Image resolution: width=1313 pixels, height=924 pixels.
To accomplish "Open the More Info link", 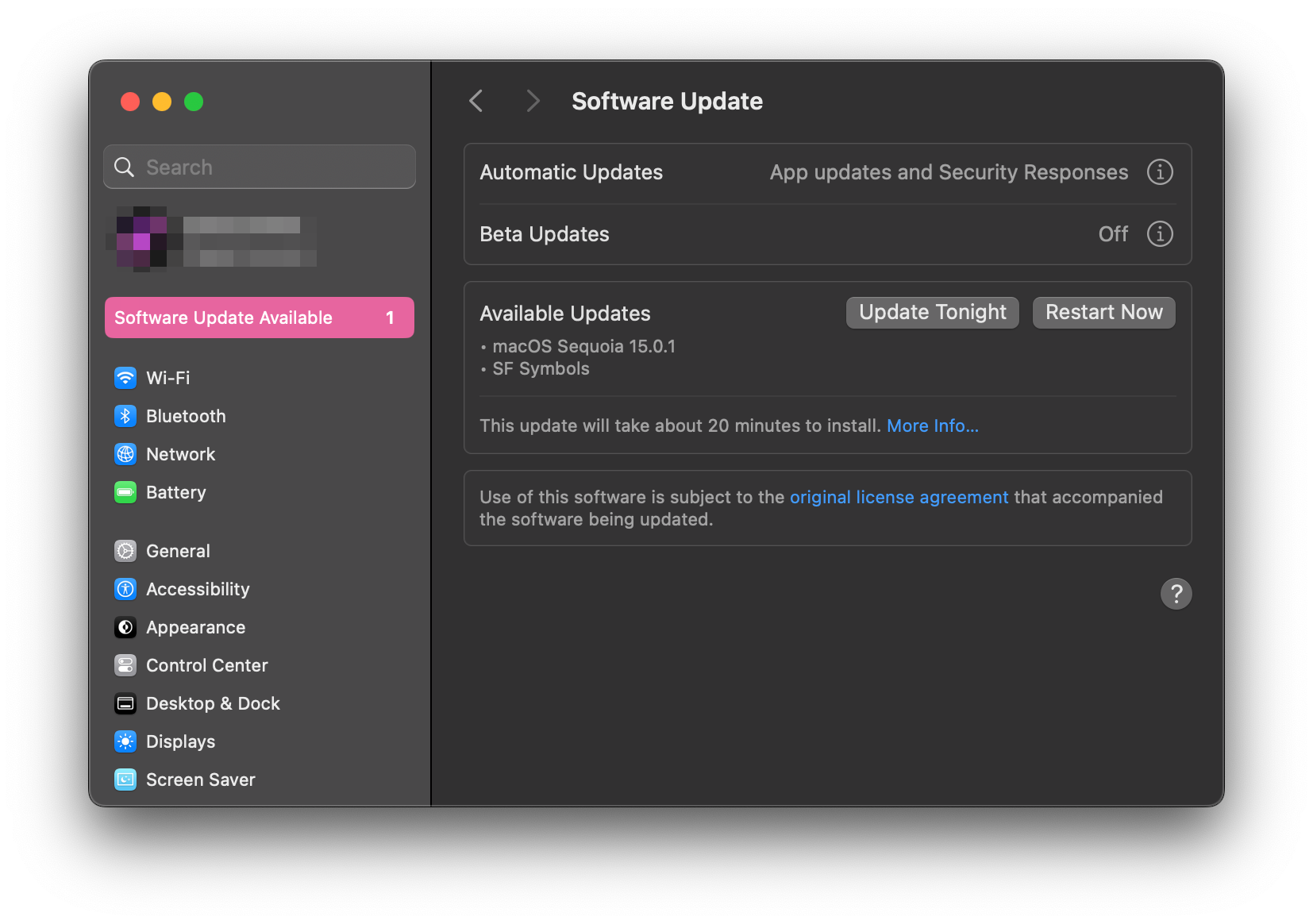I will click(x=932, y=426).
